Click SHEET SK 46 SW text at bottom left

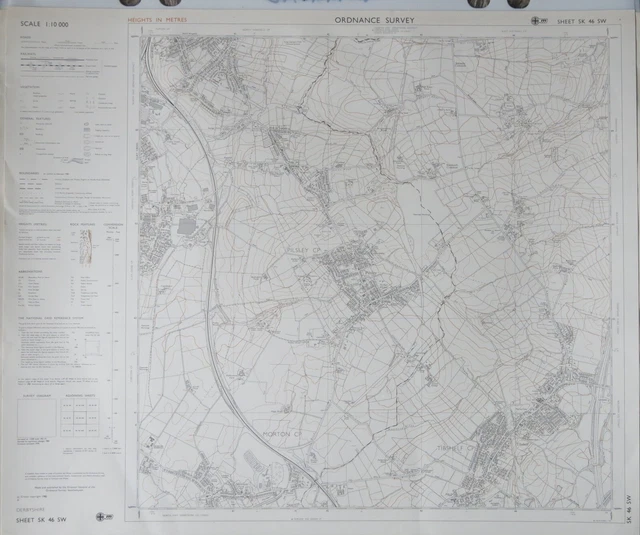pyautogui.click(x=42, y=521)
